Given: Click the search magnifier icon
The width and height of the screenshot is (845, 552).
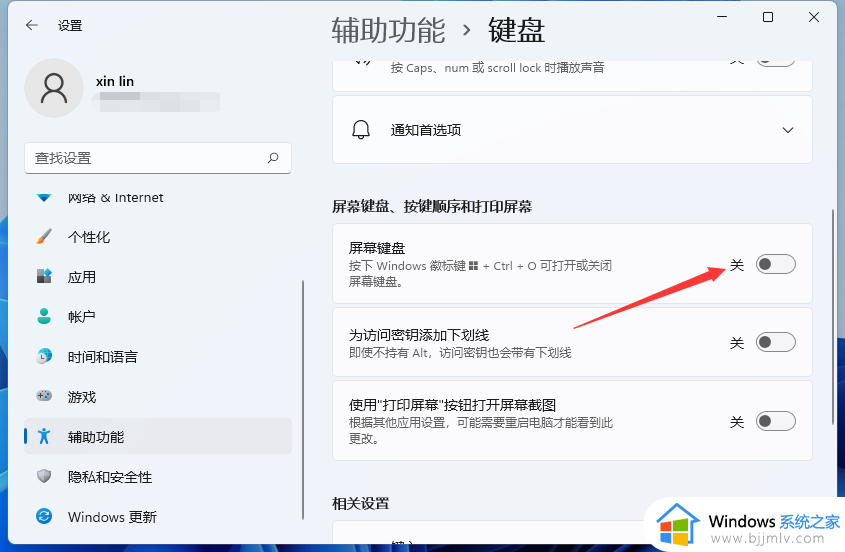Looking at the screenshot, I should 273,158.
